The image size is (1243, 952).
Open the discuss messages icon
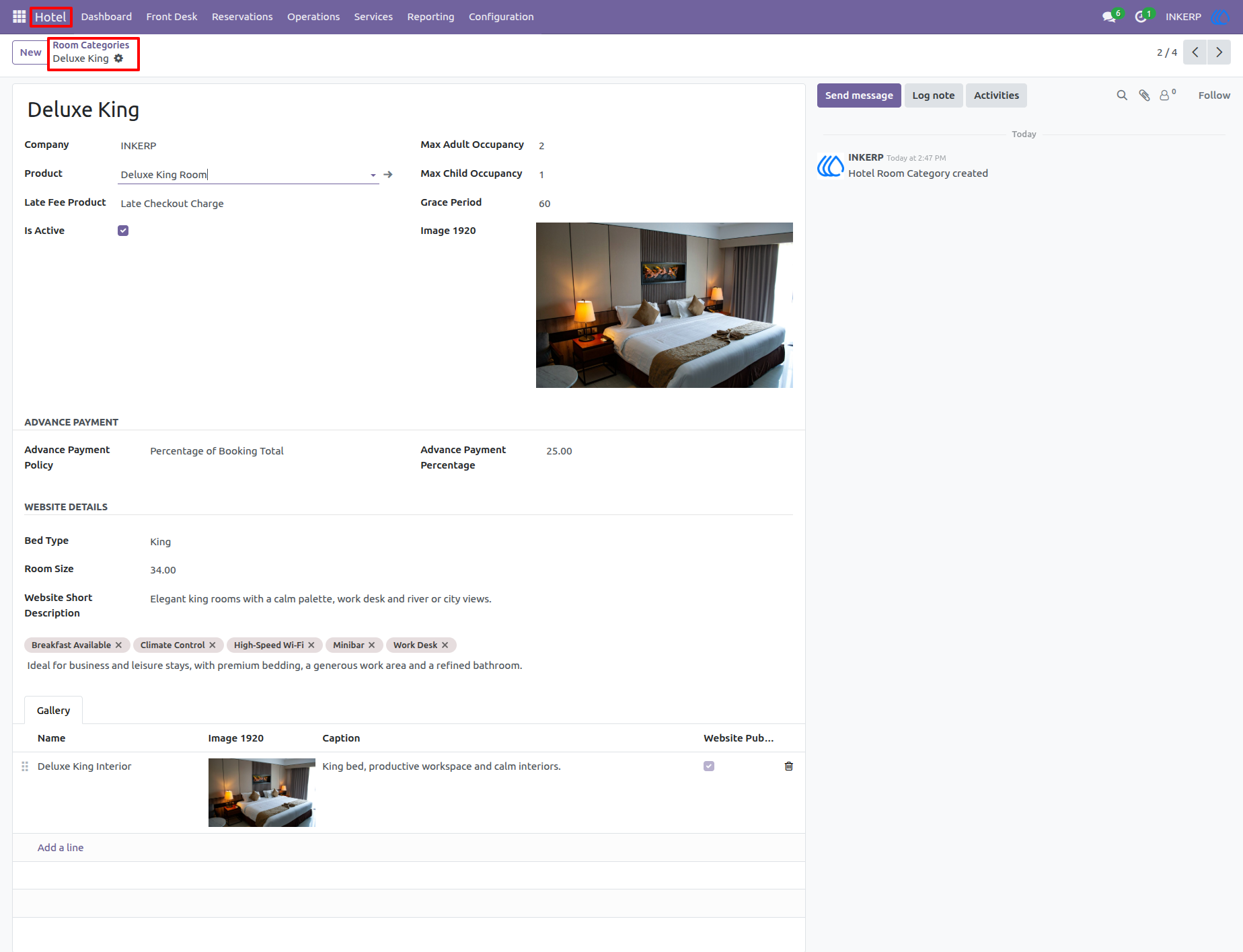pos(1109,17)
